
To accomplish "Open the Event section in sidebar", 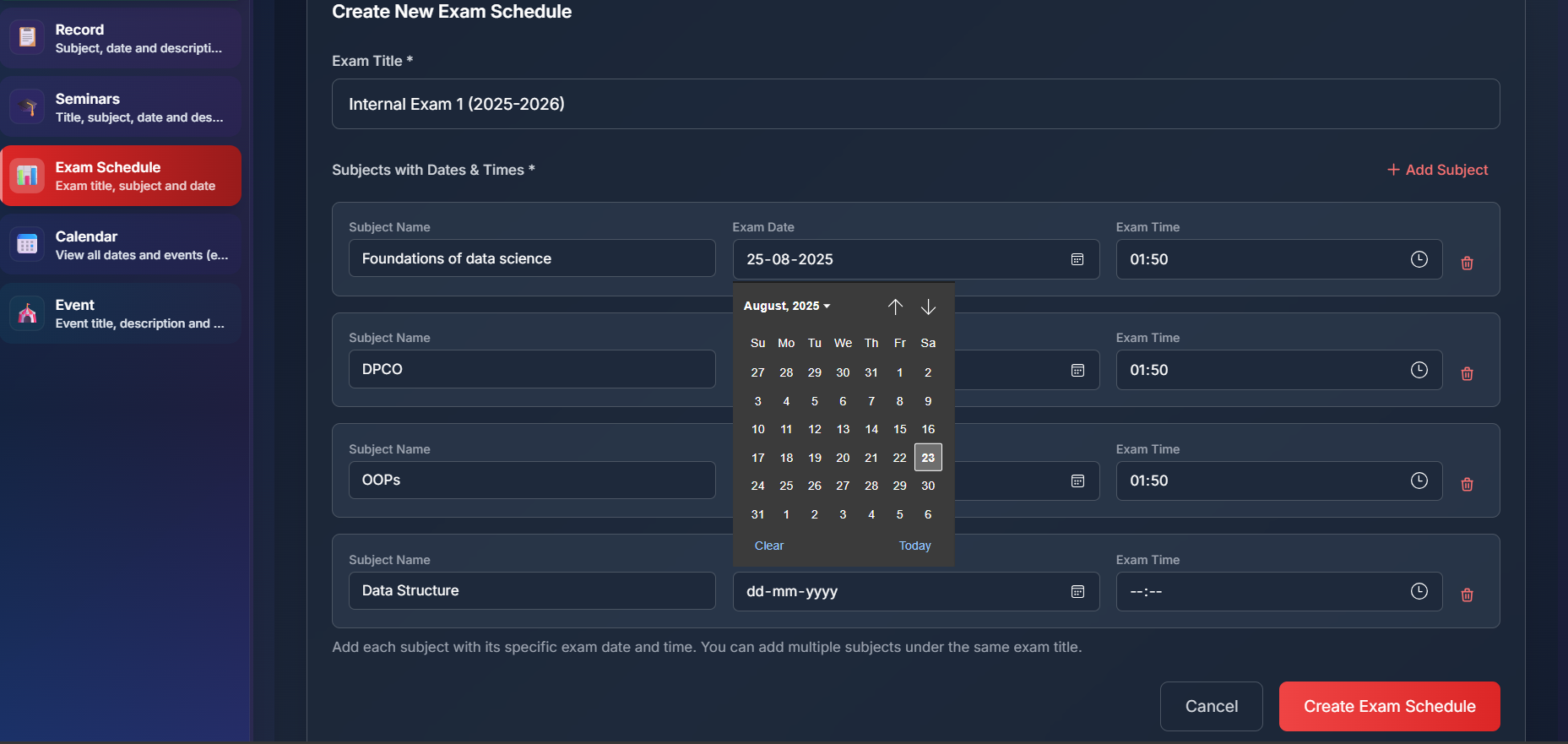I will (121, 313).
